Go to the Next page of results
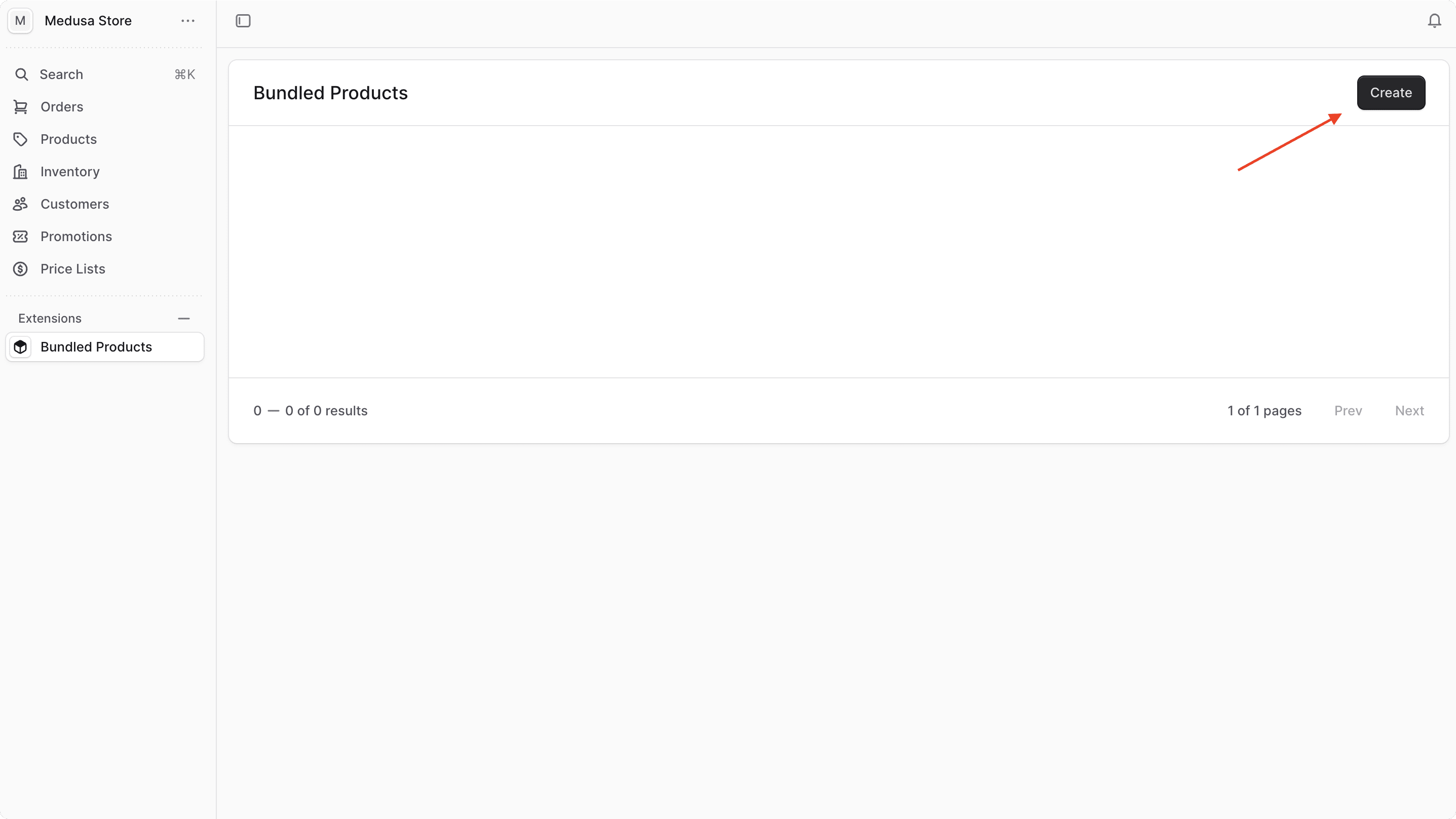The image size is (1456, 819). (1410, 410)
